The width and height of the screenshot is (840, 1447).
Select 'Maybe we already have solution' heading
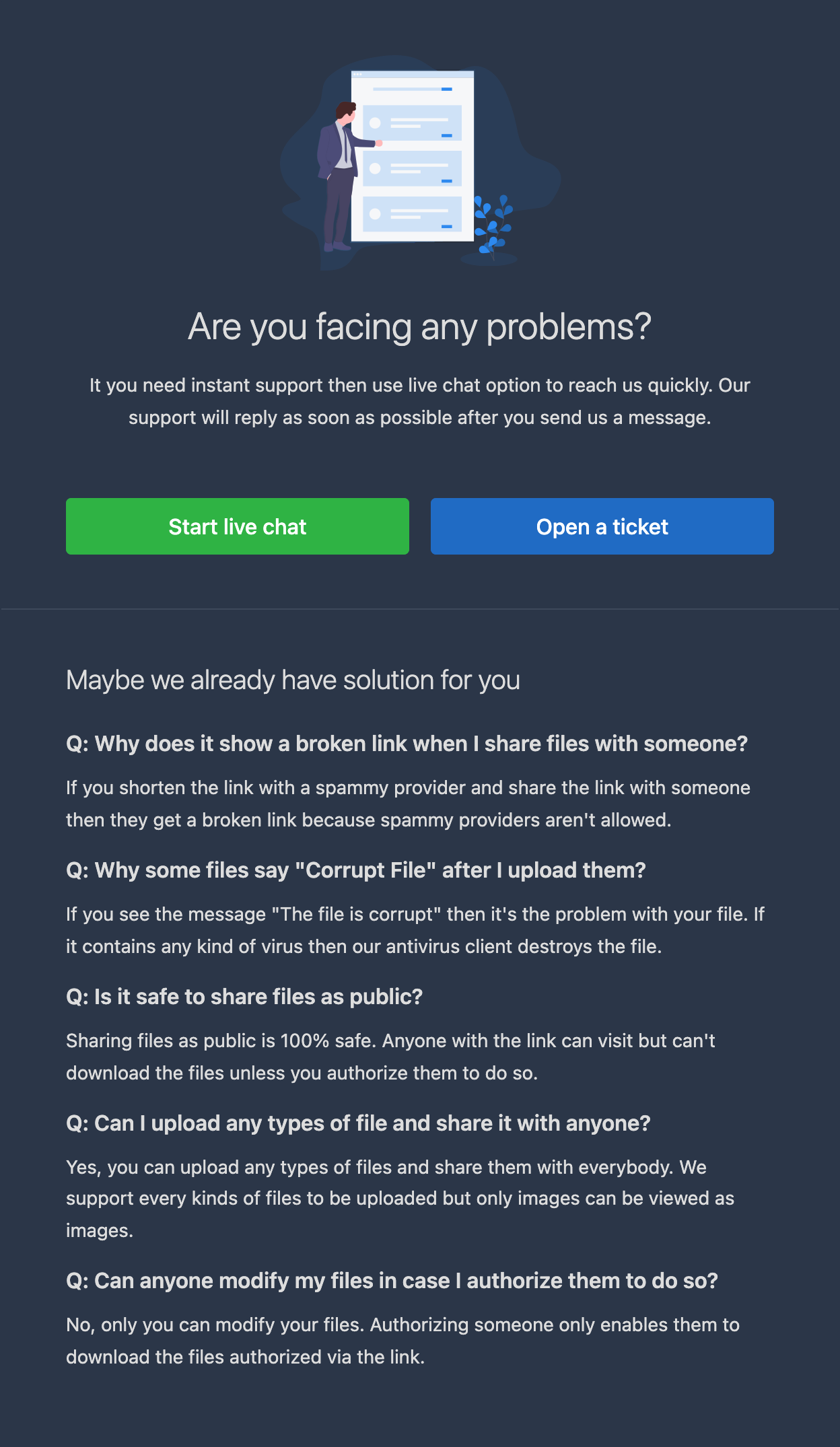293,680
